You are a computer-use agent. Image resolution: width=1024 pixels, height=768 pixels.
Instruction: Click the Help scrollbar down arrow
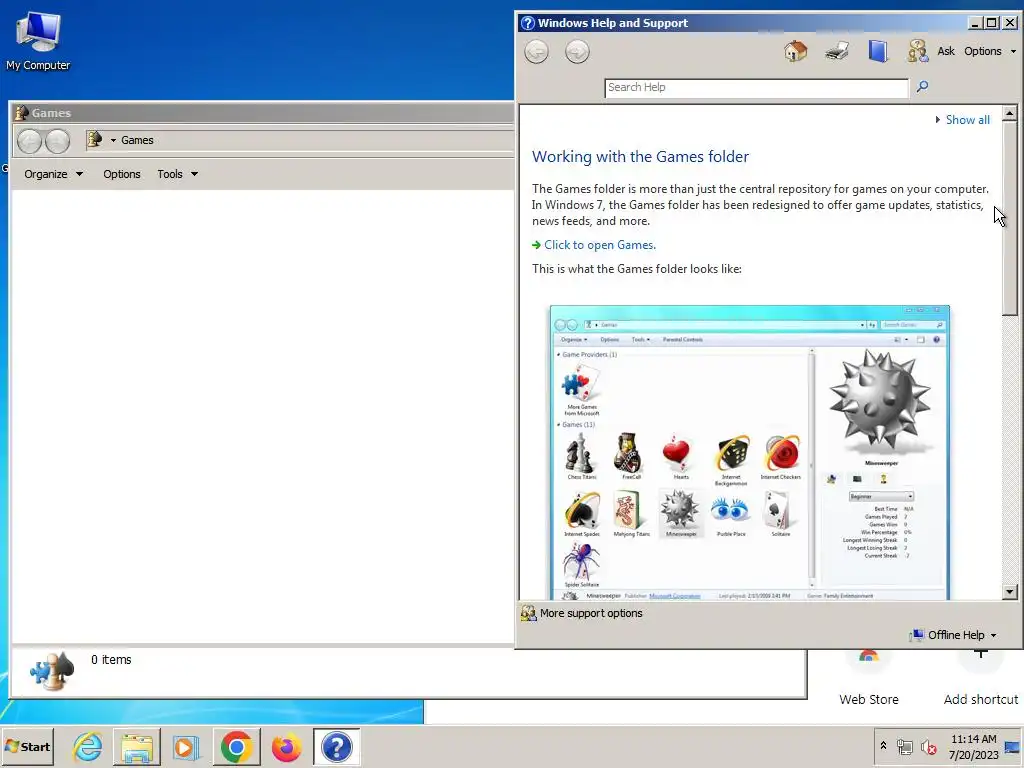click(x=1010, y=592)
